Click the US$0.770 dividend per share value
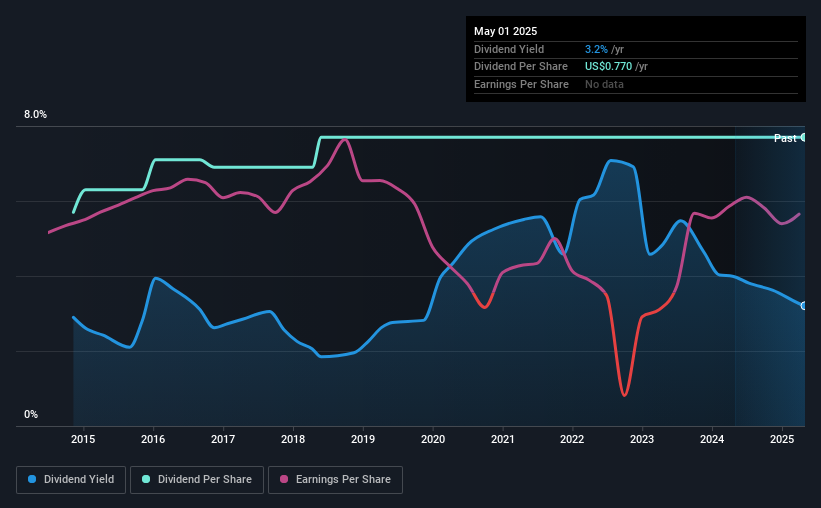This screenshot has height=508, width=821. [608, 67]
